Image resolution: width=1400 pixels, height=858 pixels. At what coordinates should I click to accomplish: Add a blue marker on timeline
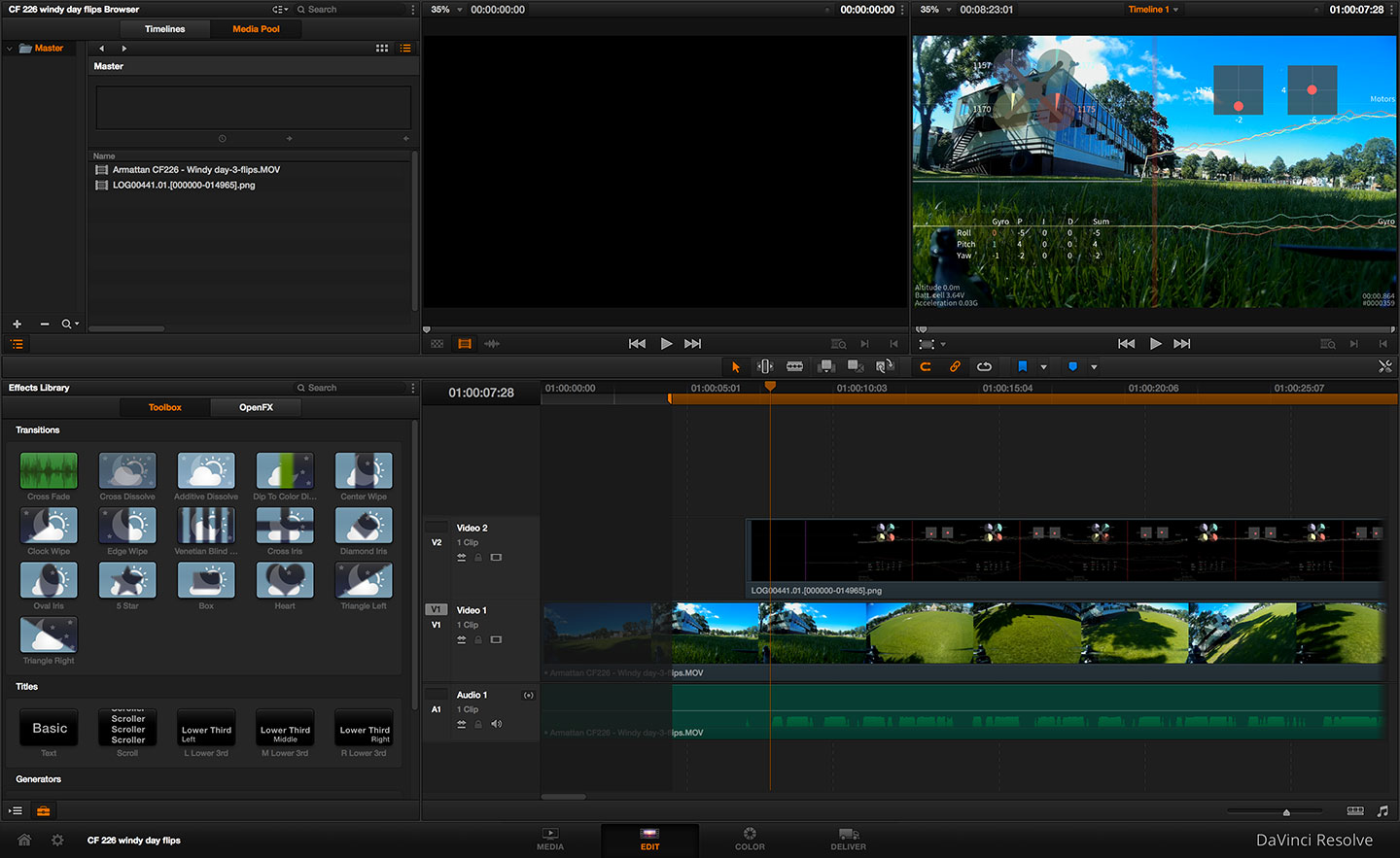coord(1072,366)
